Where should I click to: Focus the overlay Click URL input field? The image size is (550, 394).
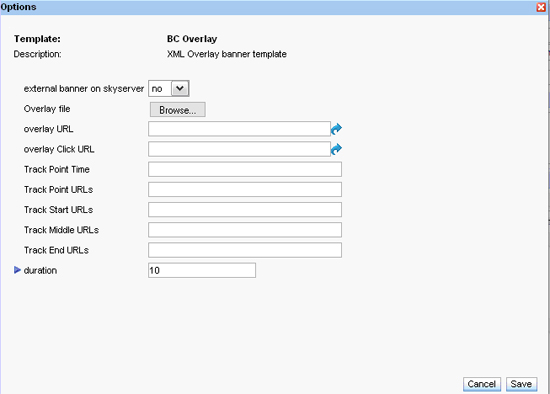pos(239,149)
